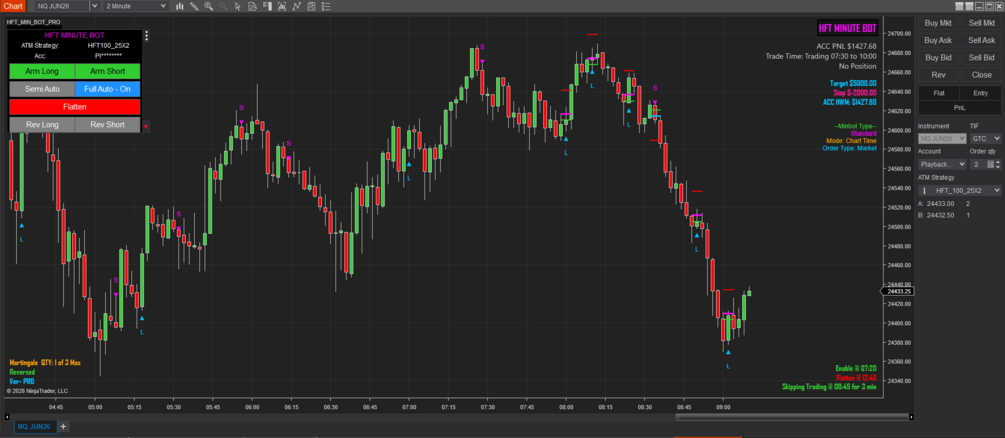Click the second window link square icon
The width and height of the screenshot is (1005, 438).
click(968, 6)
